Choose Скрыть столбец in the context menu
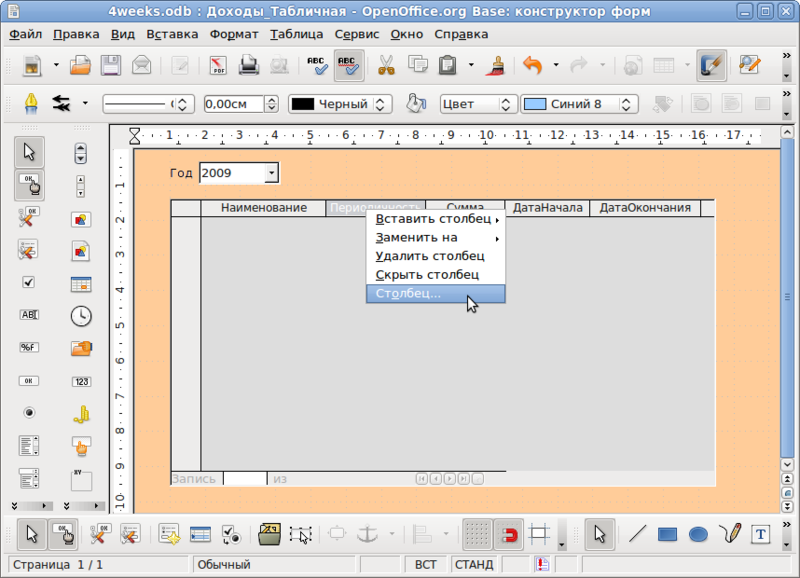Image resolution: width=800 pixels, height=578 pixels. (436, 275)
